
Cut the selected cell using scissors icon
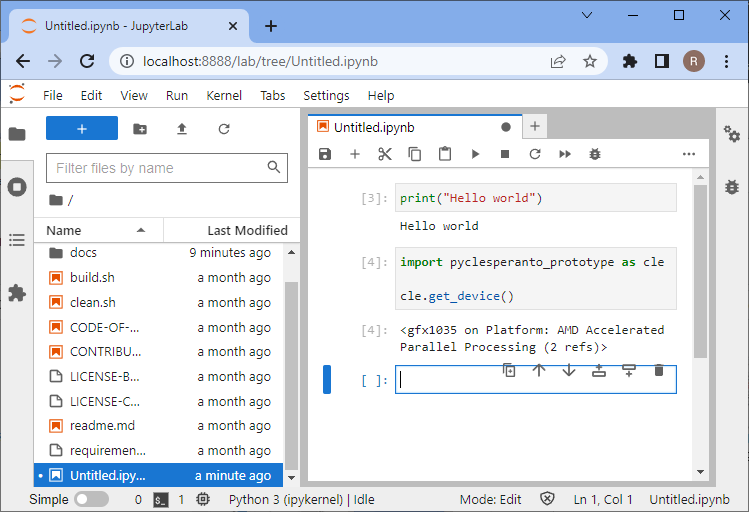(384, 154)
